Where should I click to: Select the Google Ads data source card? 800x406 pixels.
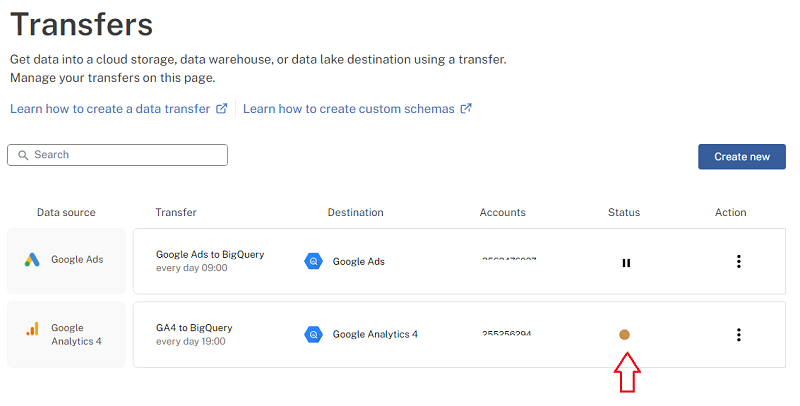pos(66,261)
